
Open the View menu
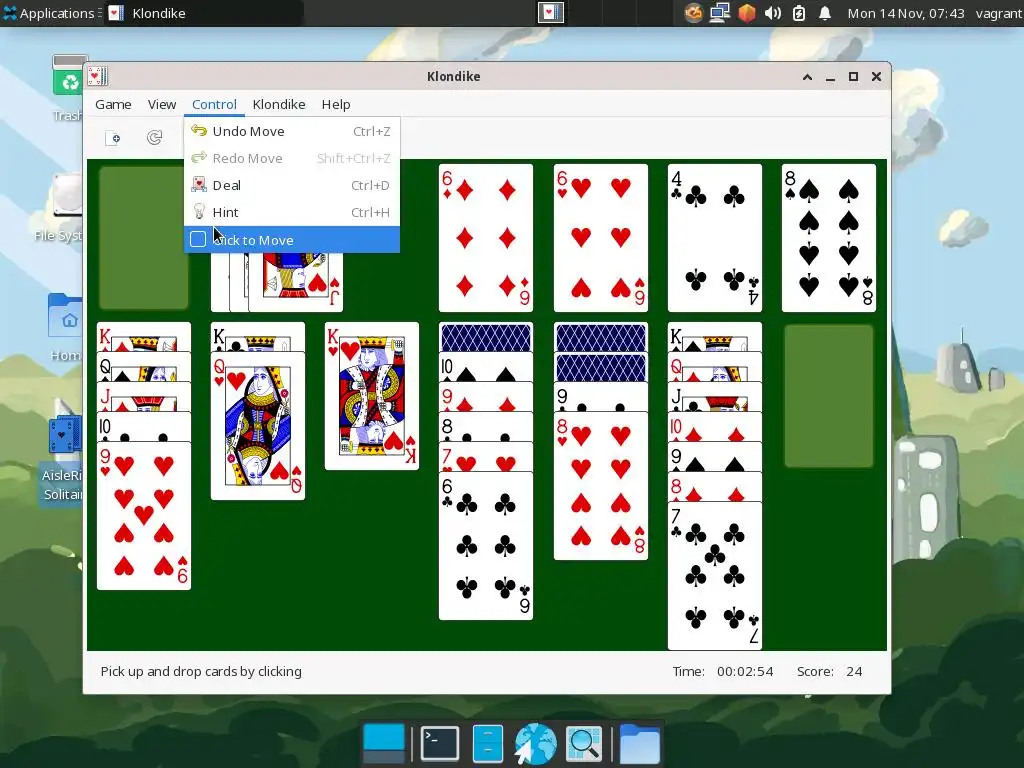pos(161,104)
